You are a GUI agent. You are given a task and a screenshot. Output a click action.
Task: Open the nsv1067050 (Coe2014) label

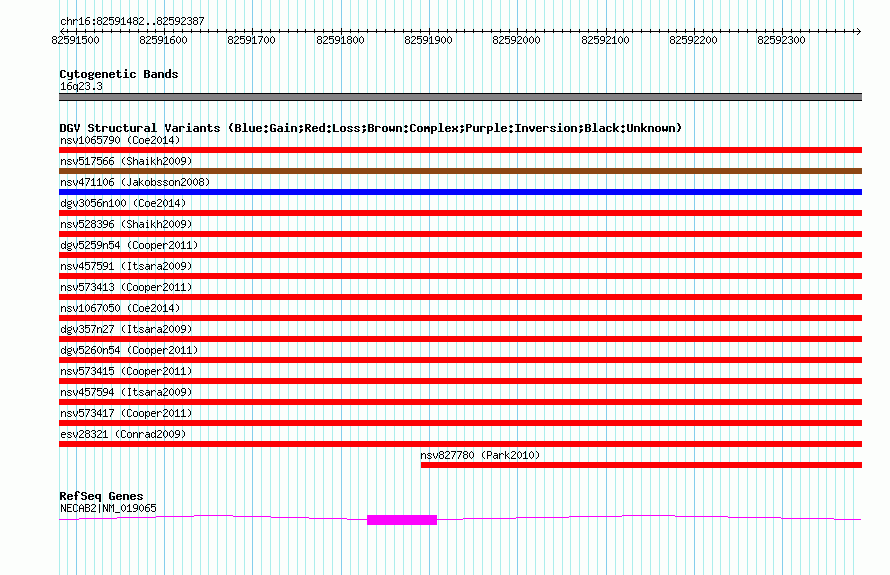[x=120, y=308]
